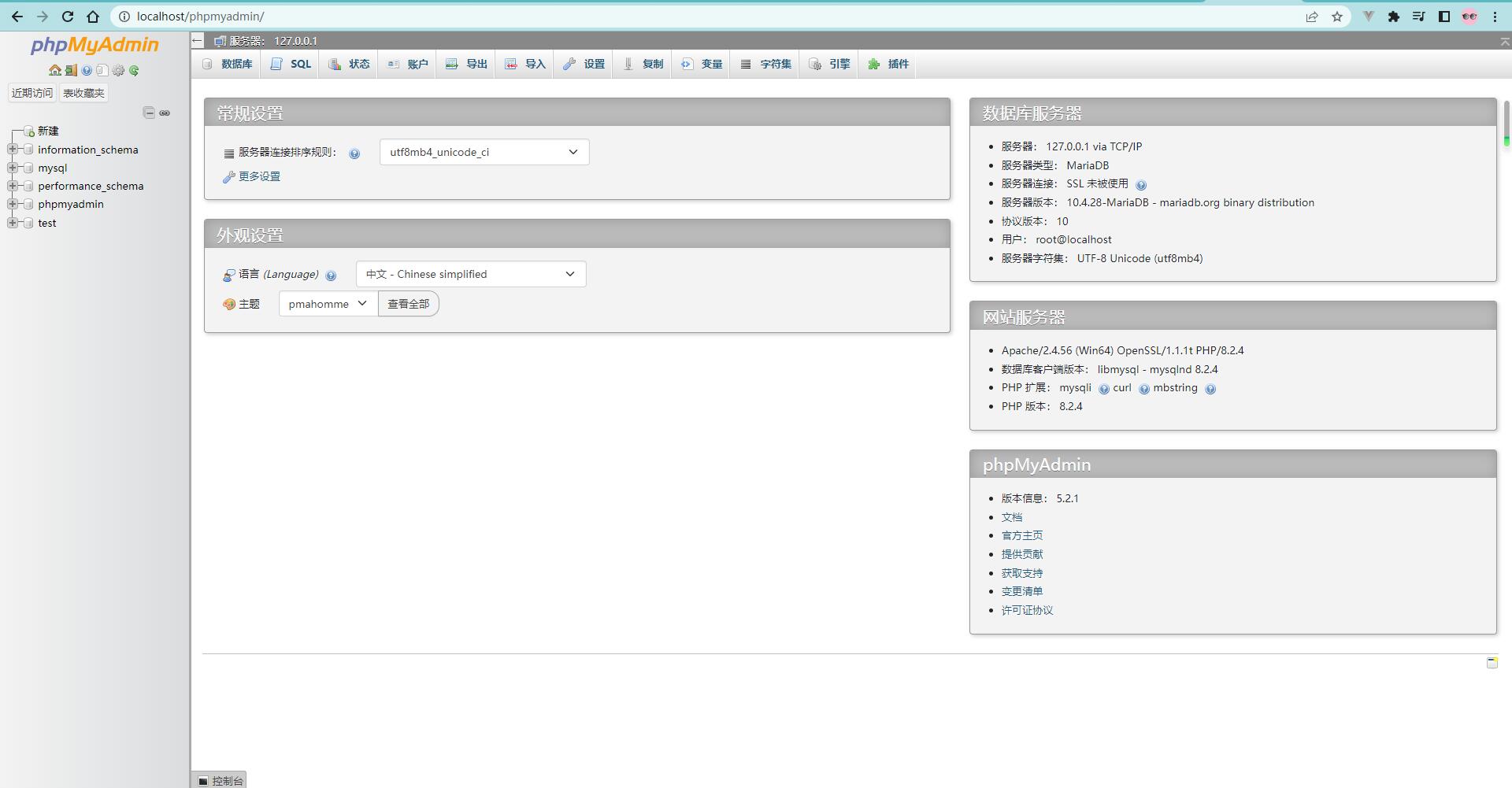Open navigation panel settings gear icon
This screenshot has width=1512, height=788.
118,71
